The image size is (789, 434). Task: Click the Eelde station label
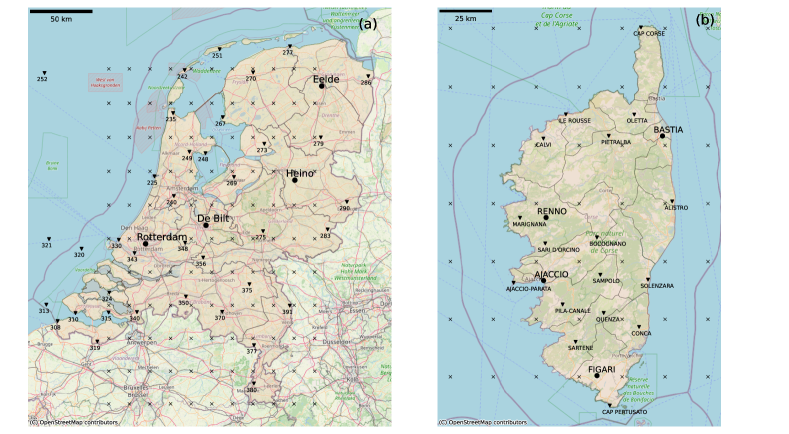[326, 80]
